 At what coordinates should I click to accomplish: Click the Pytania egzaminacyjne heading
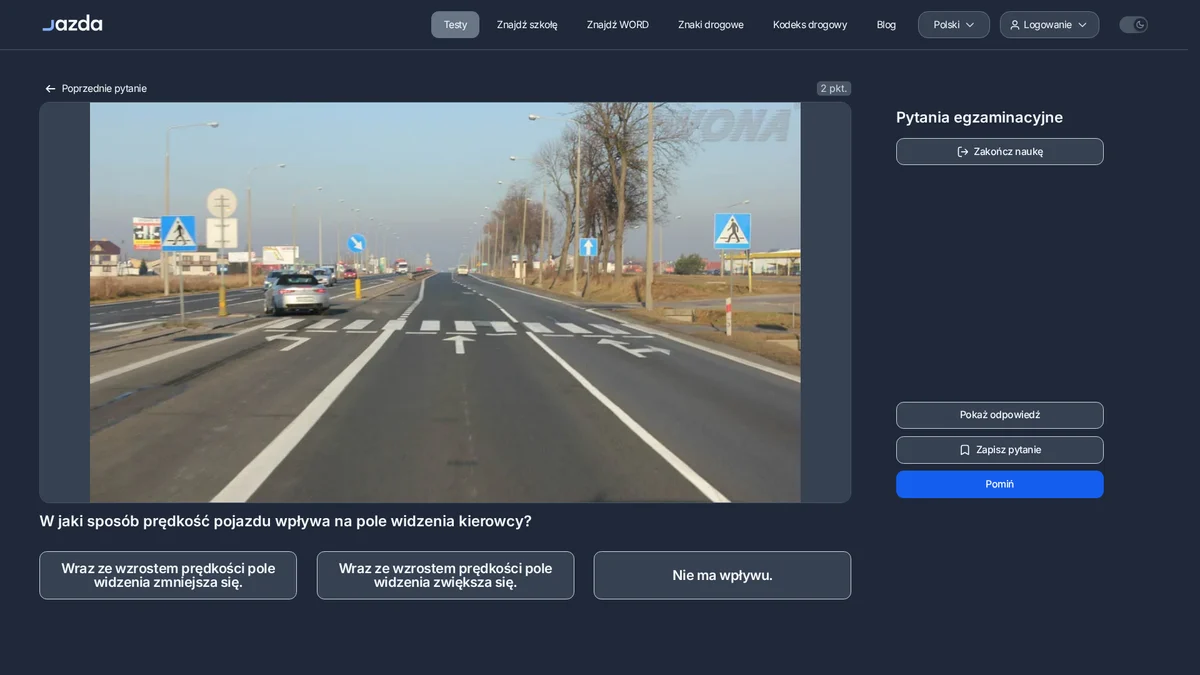[979, 118]
